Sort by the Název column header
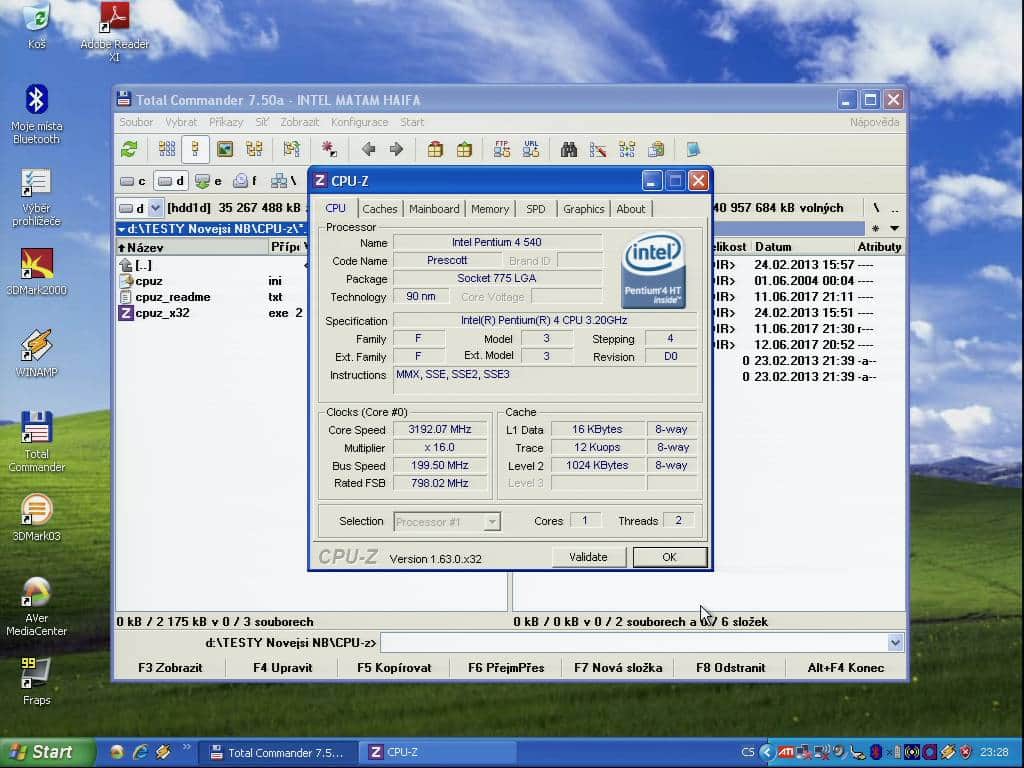Screen dimensions: 1024x768 pyautogui.click(x=193, y=248)
